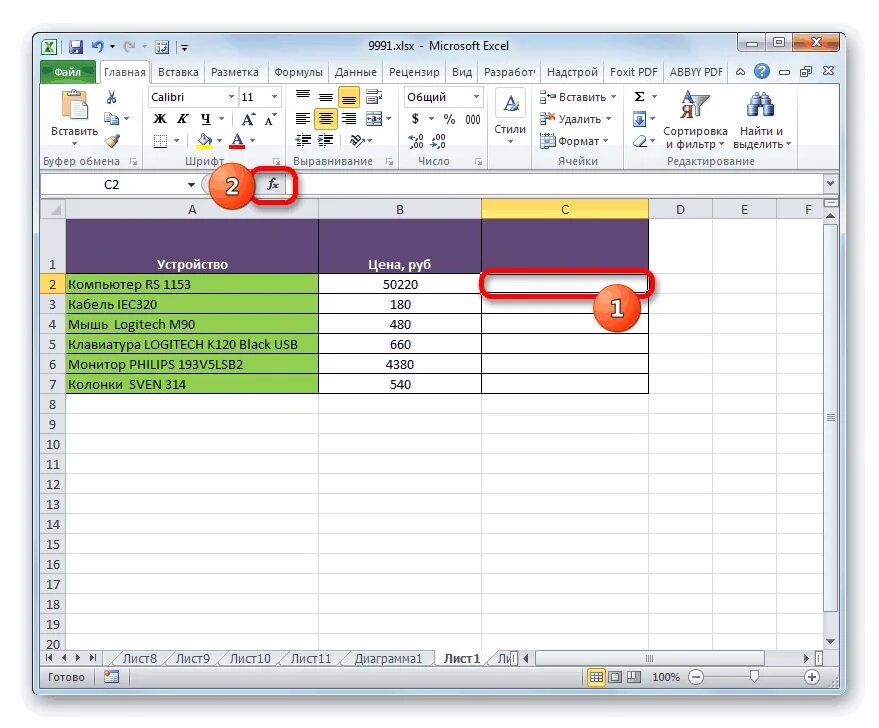The image size is (879, 728).
Task: Zoom in with plus button
Action: [x=811, y=677]
